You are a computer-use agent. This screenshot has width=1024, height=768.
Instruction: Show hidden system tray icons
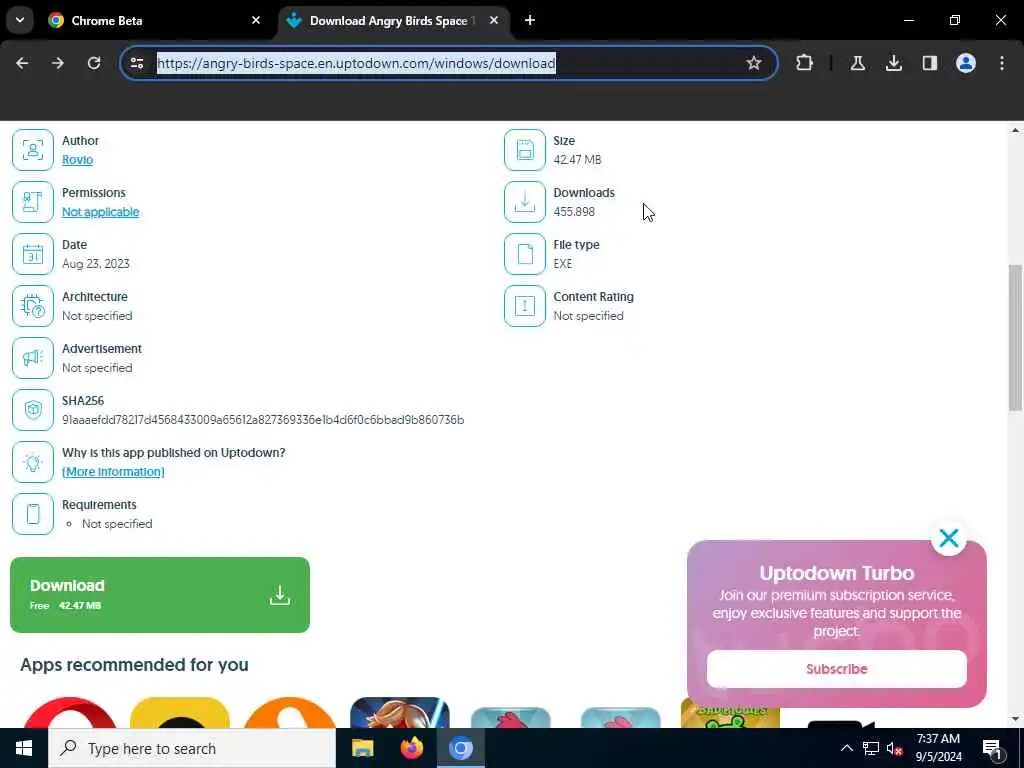click(x=846, y=748)
